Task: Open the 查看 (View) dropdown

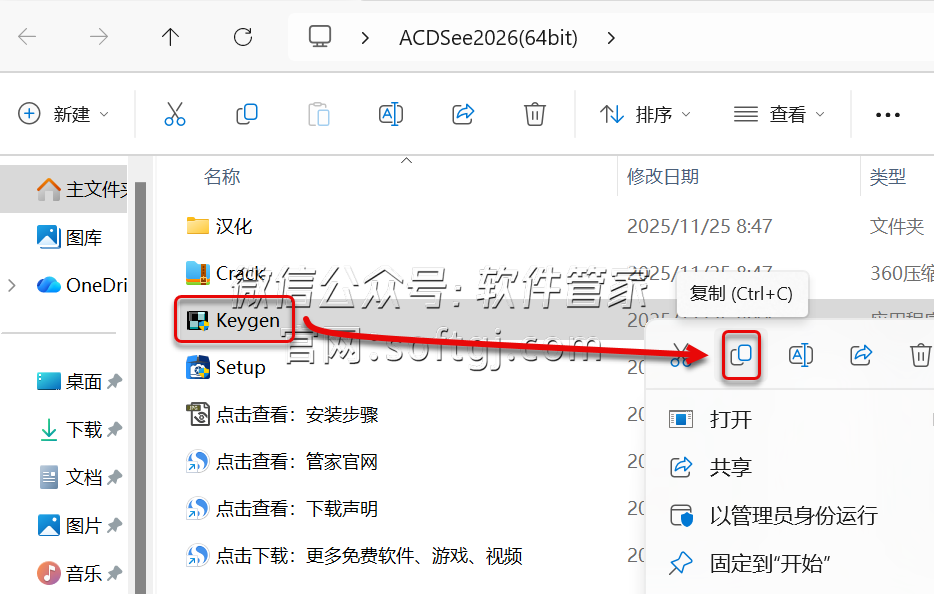Action: (x=779, y=114)
